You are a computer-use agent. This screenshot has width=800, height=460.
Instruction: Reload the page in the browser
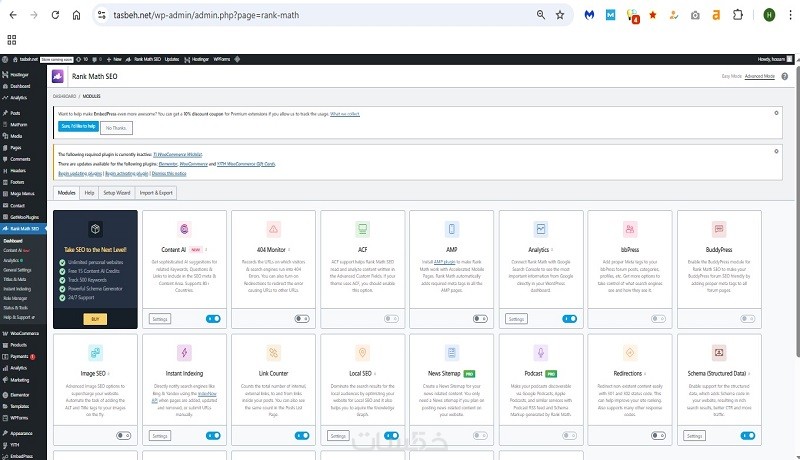(x=55, y=15)
